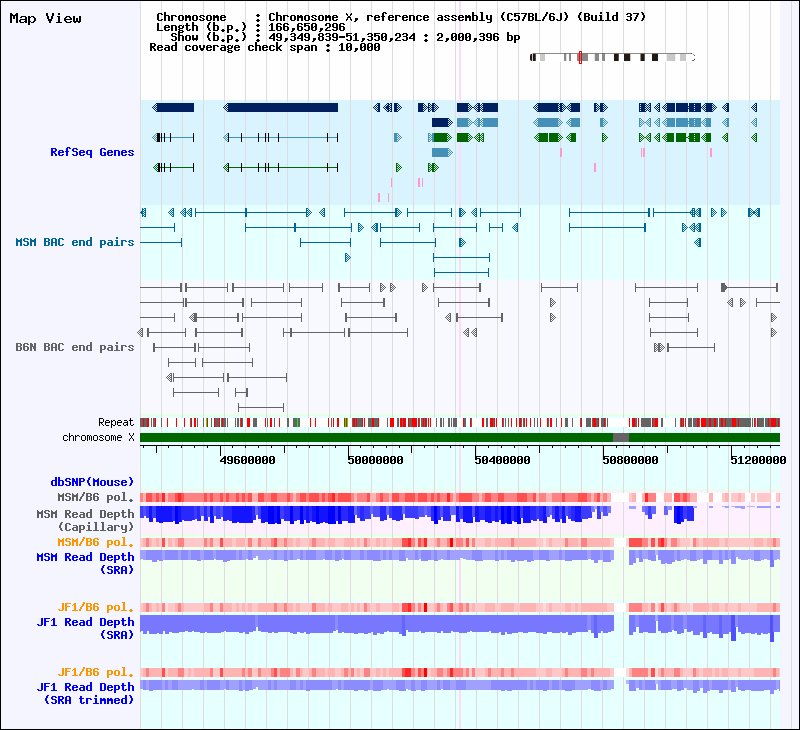Click the orange MSM/B6 pol. label

[95, 542]
